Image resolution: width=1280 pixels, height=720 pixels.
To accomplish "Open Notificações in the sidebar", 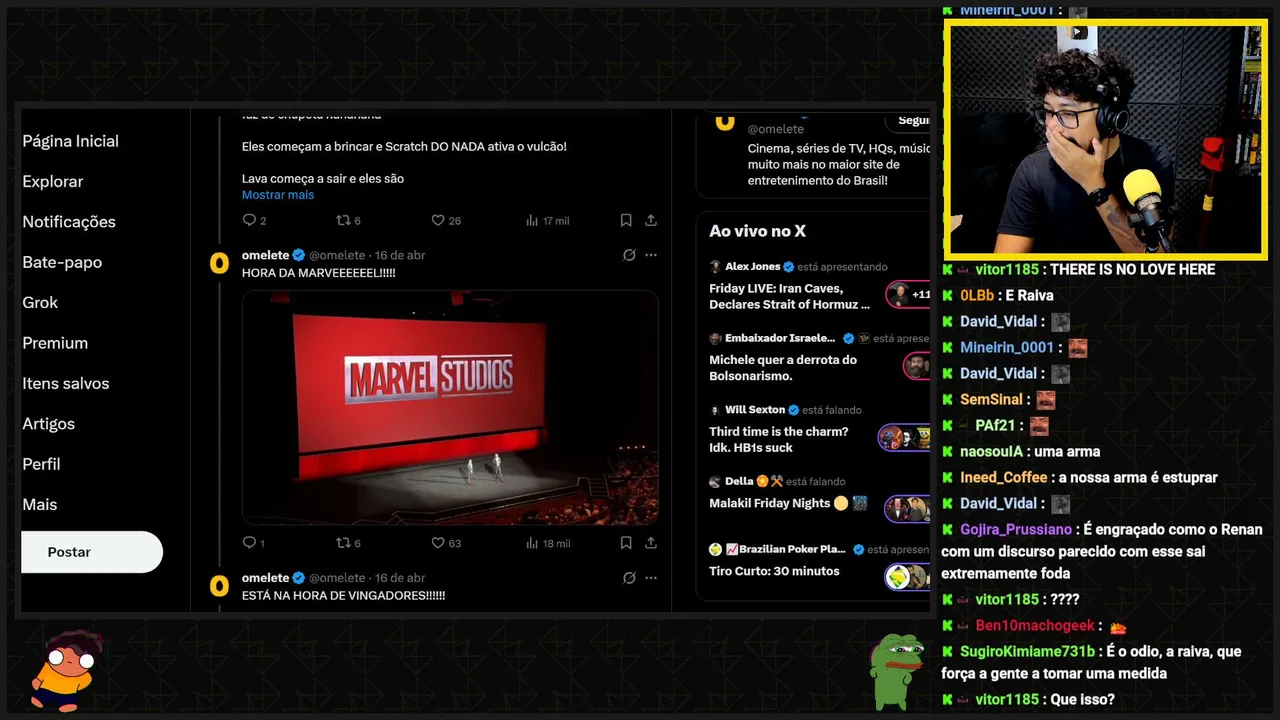I will [69, 222].
